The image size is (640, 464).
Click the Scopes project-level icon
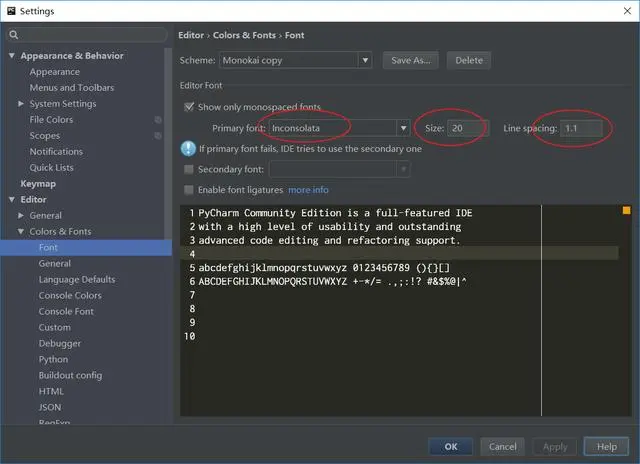click(158, 135)
